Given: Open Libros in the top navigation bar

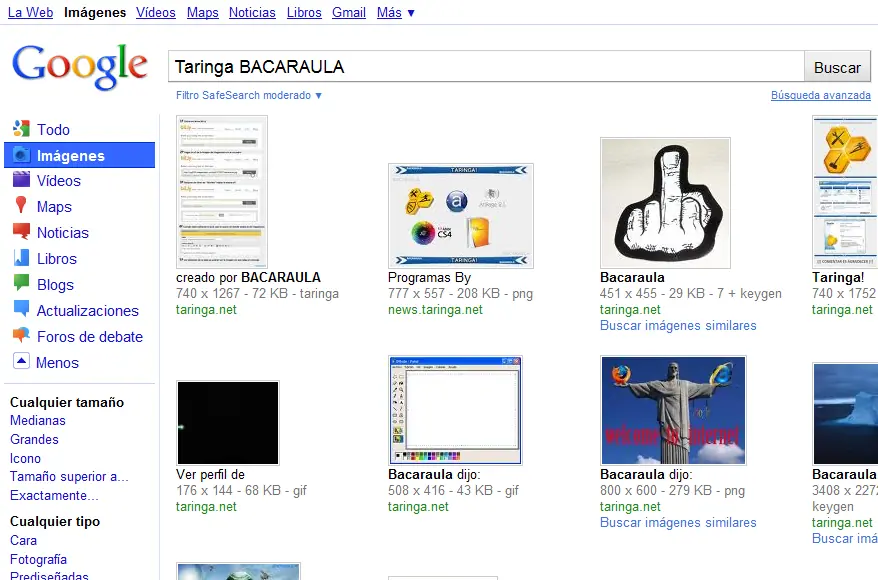Looking at the screenshot, I should [304, 12].
